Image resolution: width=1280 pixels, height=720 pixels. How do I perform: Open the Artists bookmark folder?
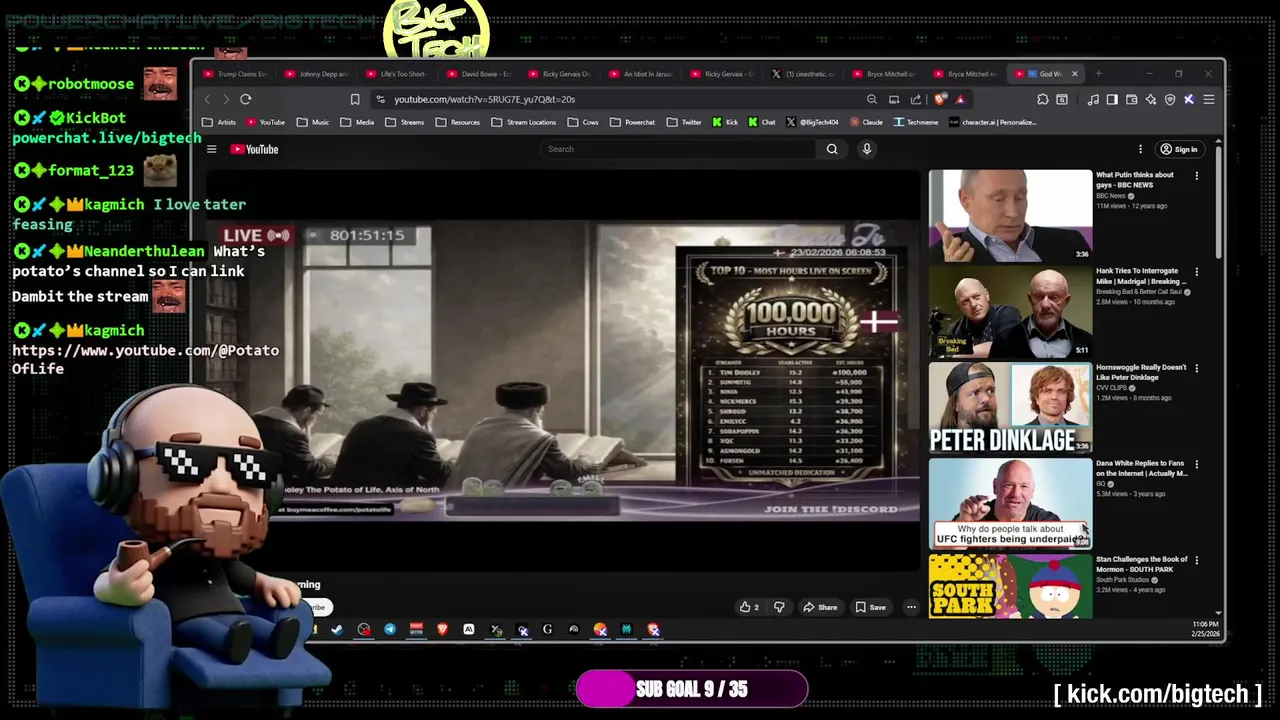(x=219, y=122)
